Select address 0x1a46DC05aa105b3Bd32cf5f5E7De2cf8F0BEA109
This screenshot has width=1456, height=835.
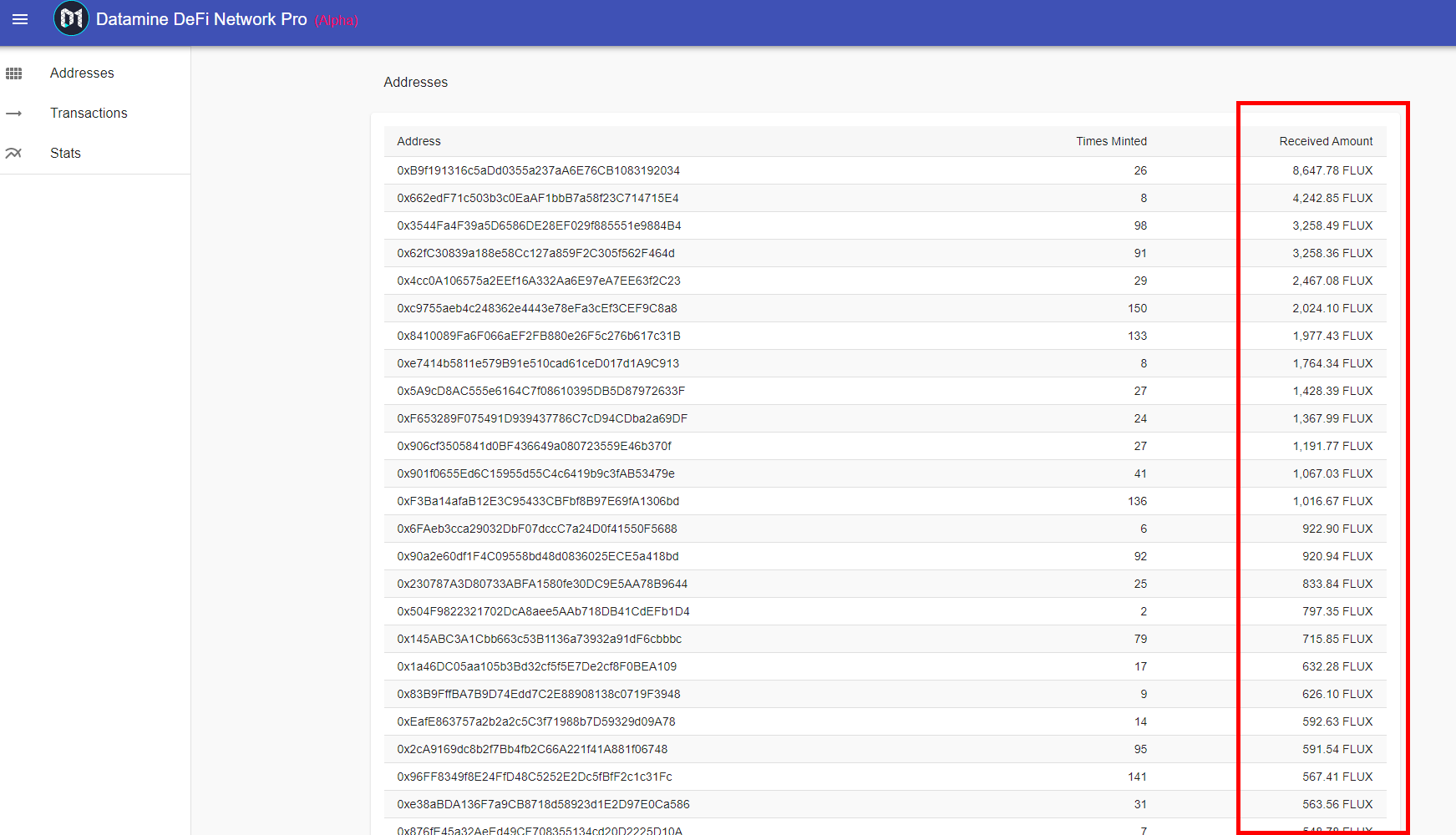coord(536,666)
